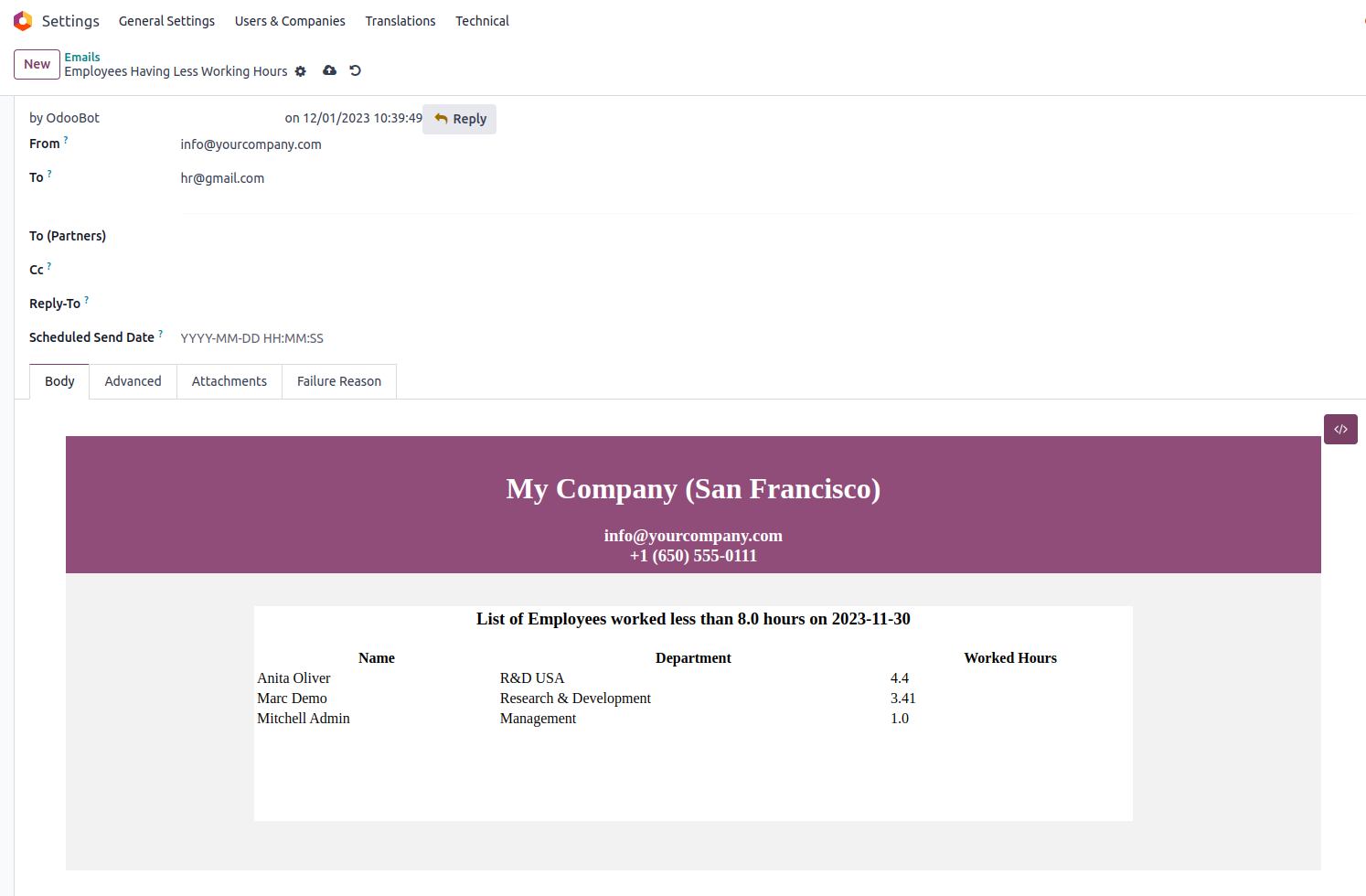This screenshot has width=1366, height=896.
Task: Click the Mitchell Admin name cell
Action: click(x=304, y=719)
